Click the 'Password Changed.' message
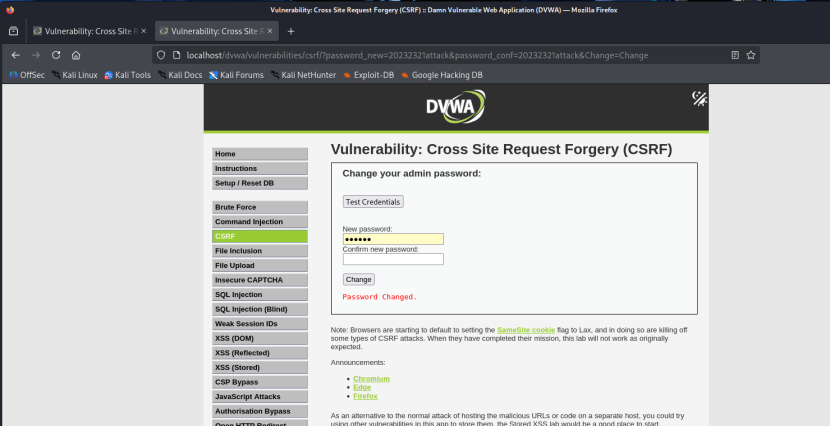 [380, 297]
